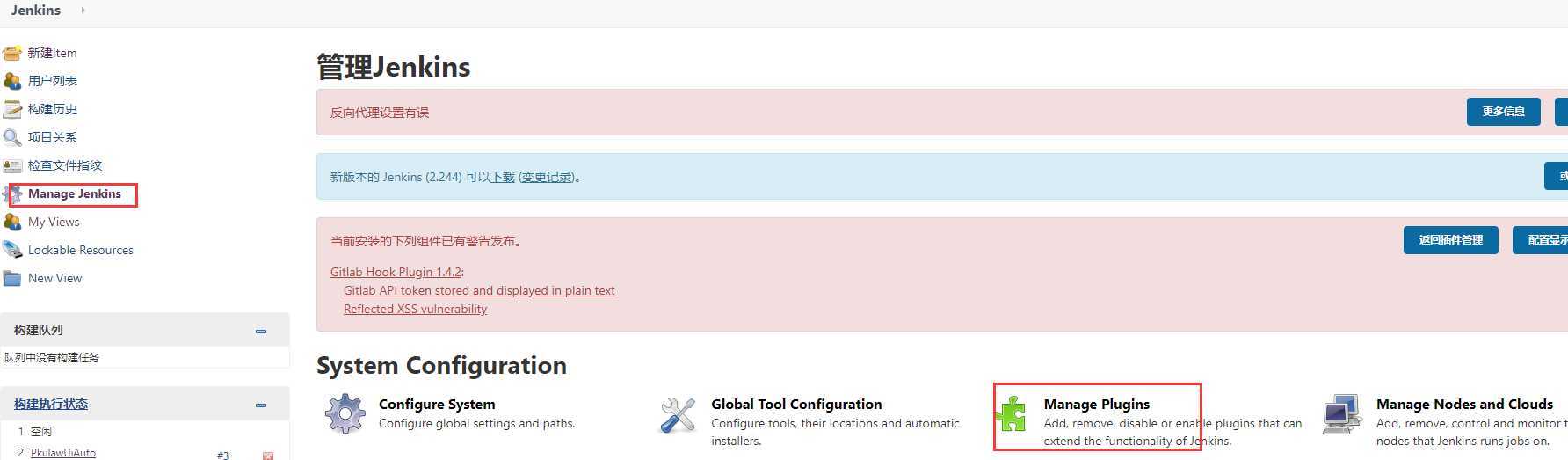
Task: Select Manage Jenkins in the sidebar
Action: click(75, 193)
